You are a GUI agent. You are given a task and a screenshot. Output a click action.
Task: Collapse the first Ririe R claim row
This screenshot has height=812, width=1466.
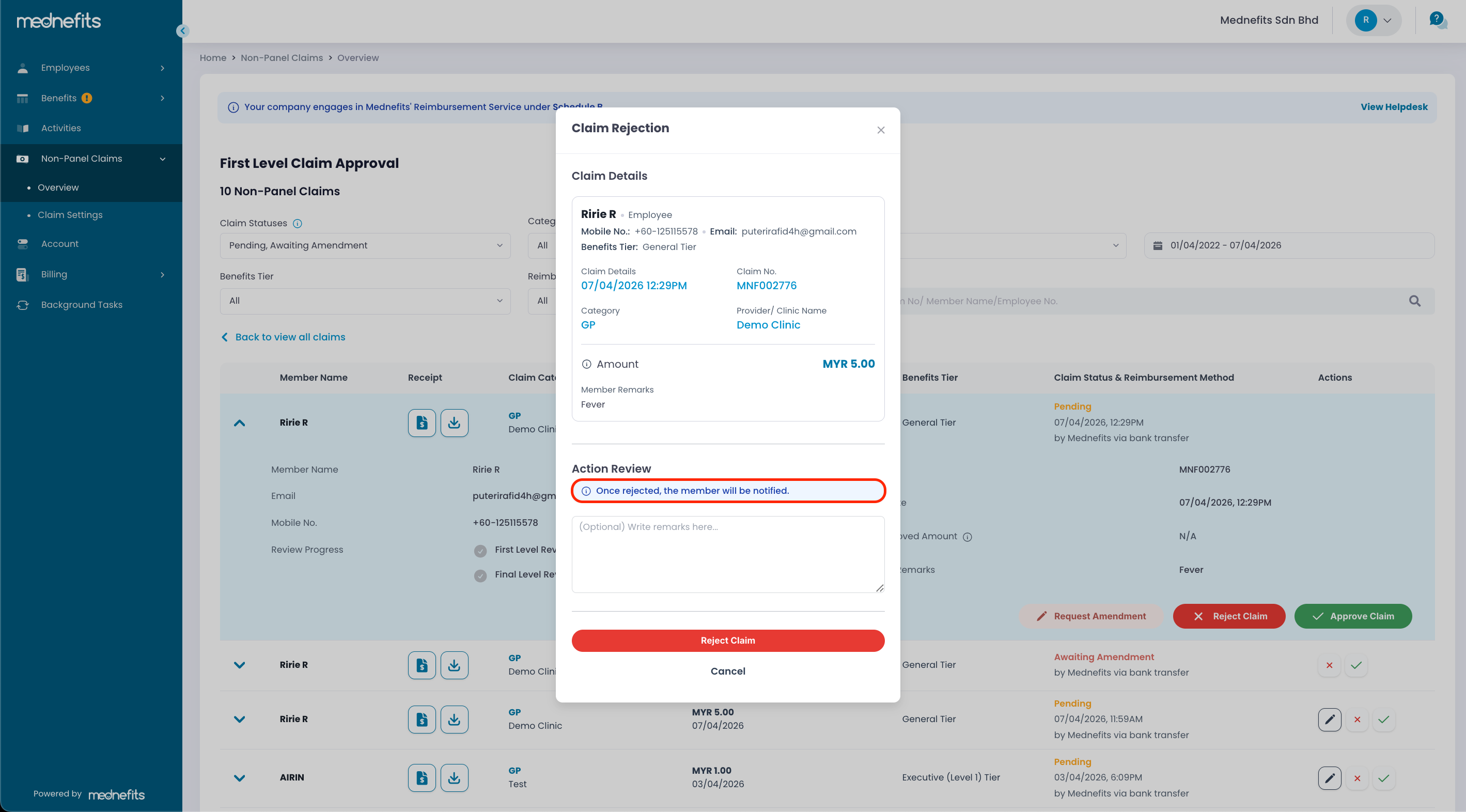tap(240, 422)
